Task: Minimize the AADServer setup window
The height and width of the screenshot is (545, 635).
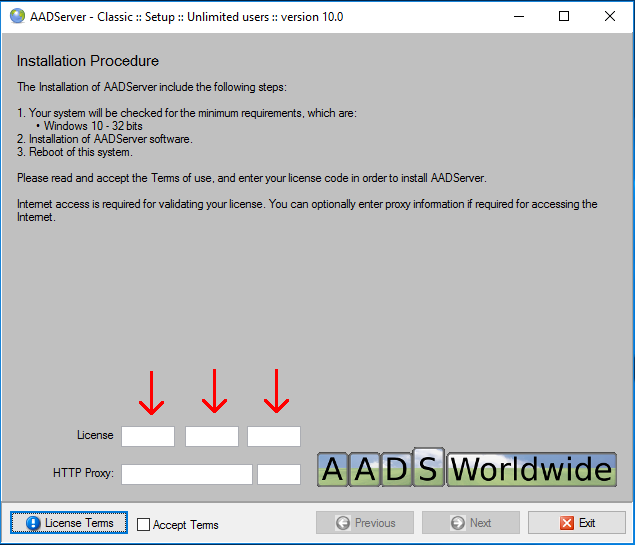Action: pos(517,16)
